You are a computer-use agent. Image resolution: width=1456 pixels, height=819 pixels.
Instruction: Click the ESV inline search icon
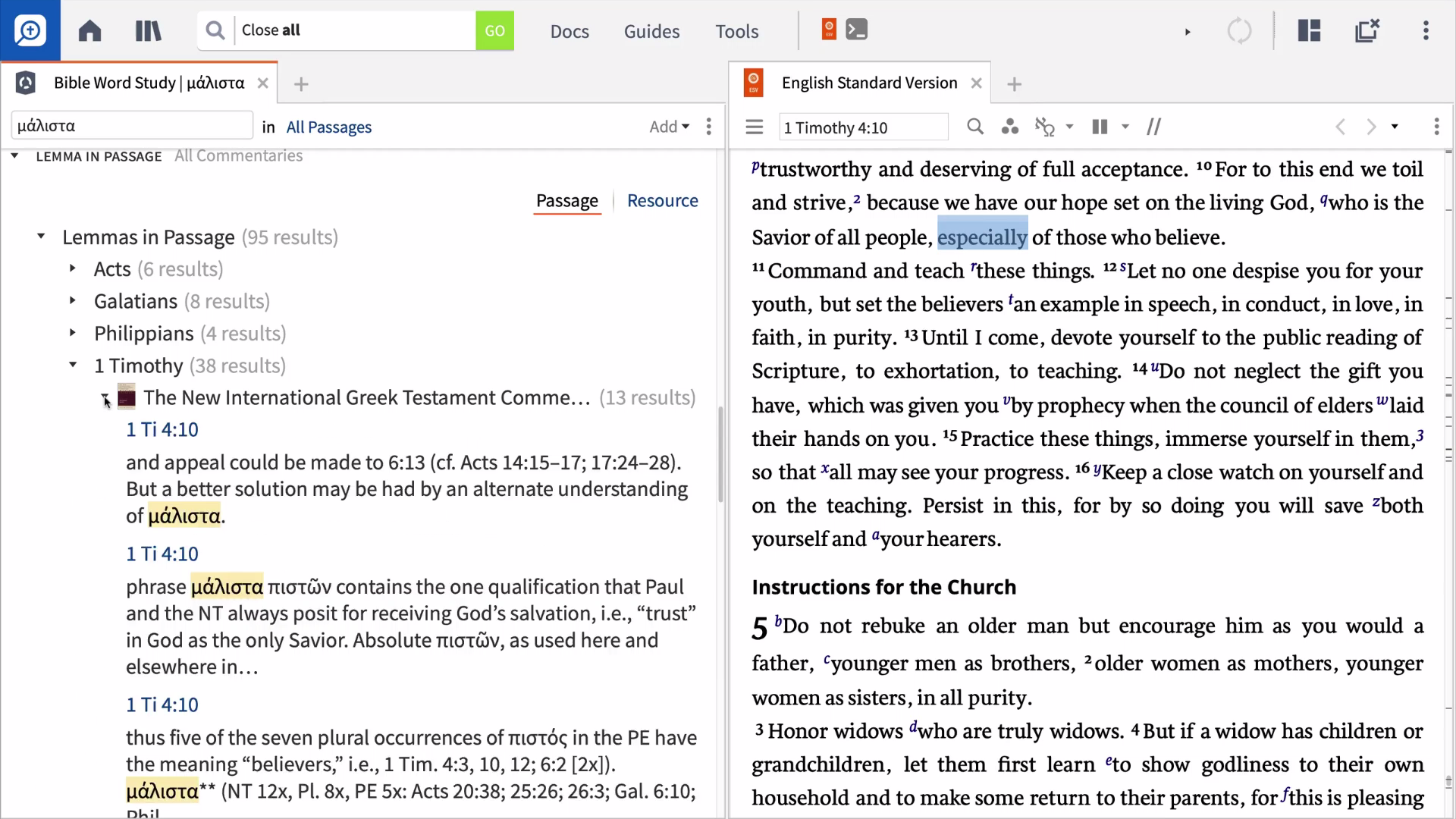pos(975,127)
